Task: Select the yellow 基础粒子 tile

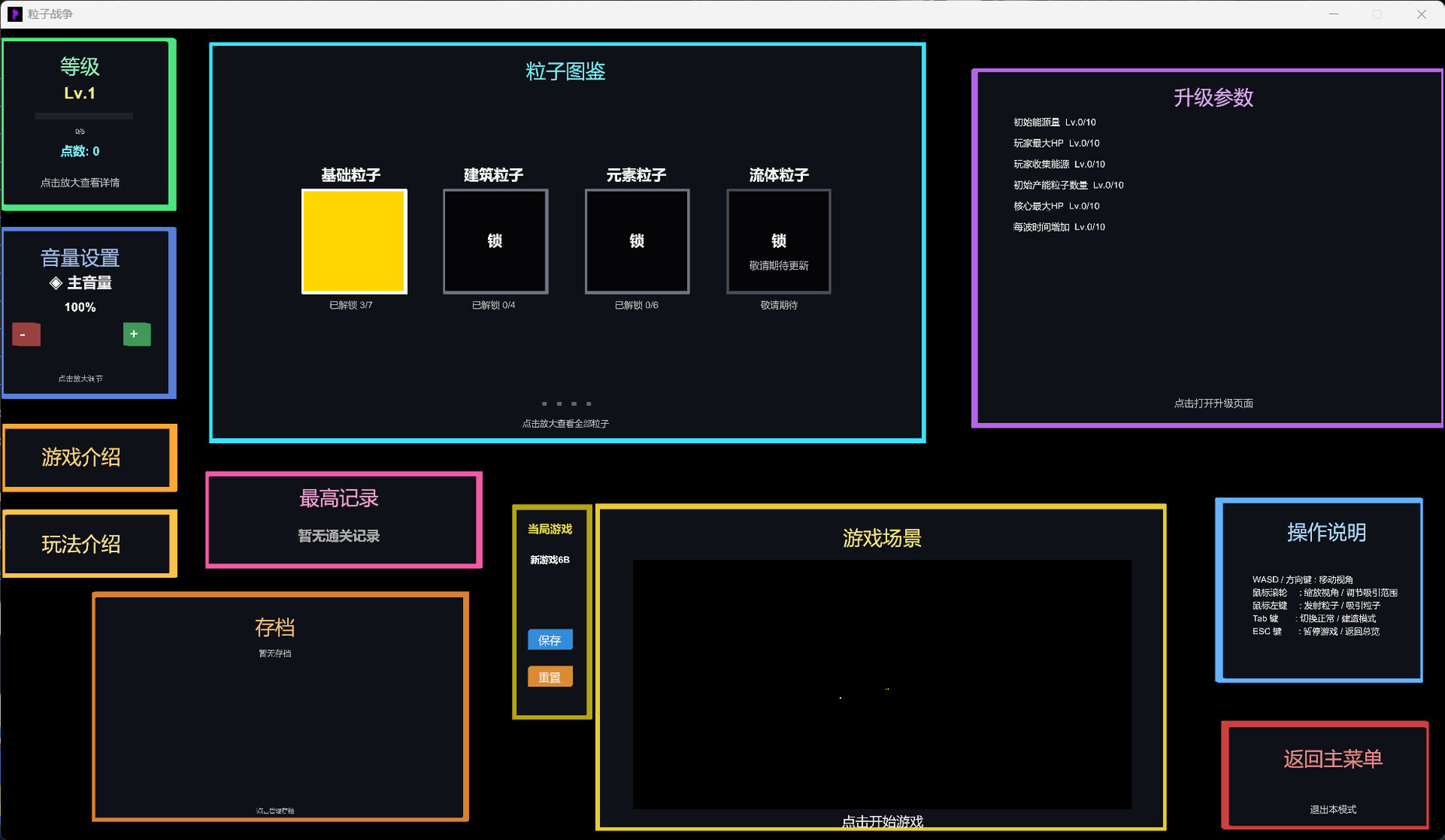Action: click(x=354, y=241)
